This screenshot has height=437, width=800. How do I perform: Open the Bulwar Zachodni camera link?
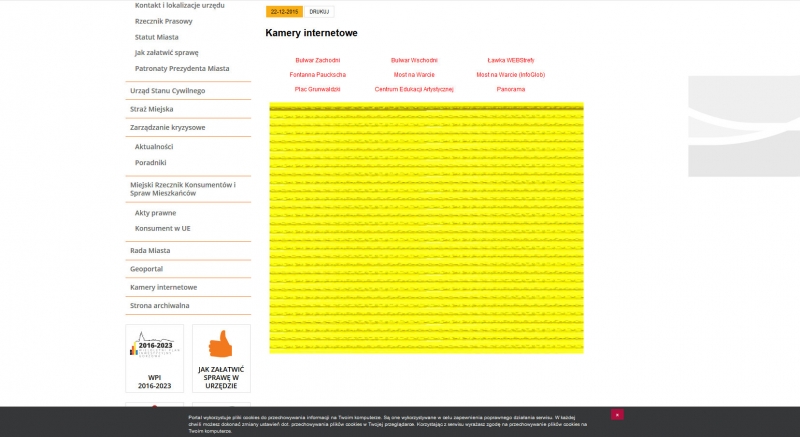[x=317, y=60]
